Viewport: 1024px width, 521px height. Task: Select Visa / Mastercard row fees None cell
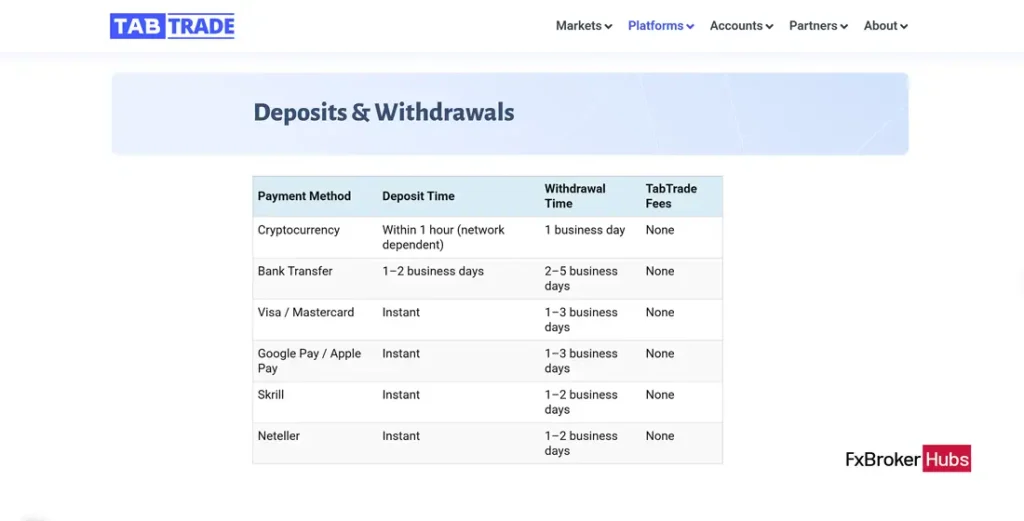(x=660, y=312)
